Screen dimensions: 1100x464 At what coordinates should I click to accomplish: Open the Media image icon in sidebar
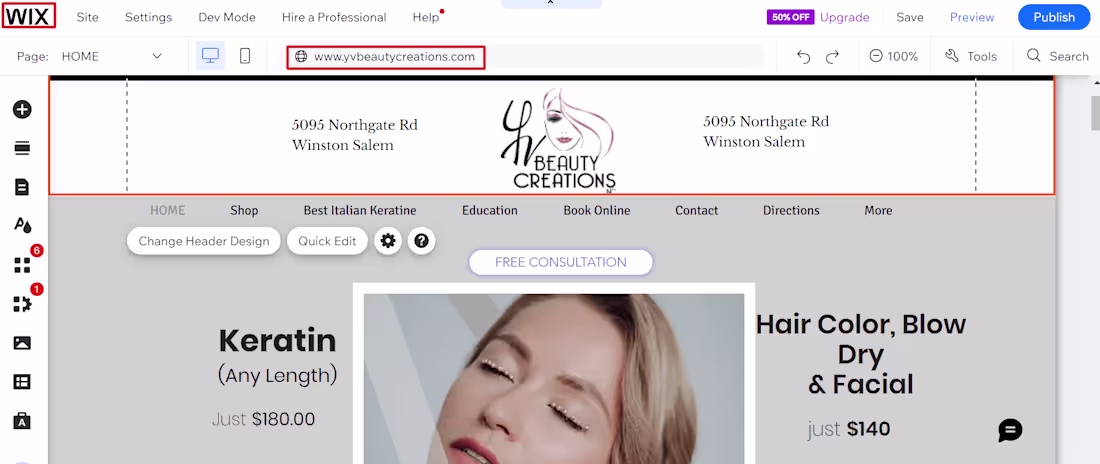pos(22,343)
